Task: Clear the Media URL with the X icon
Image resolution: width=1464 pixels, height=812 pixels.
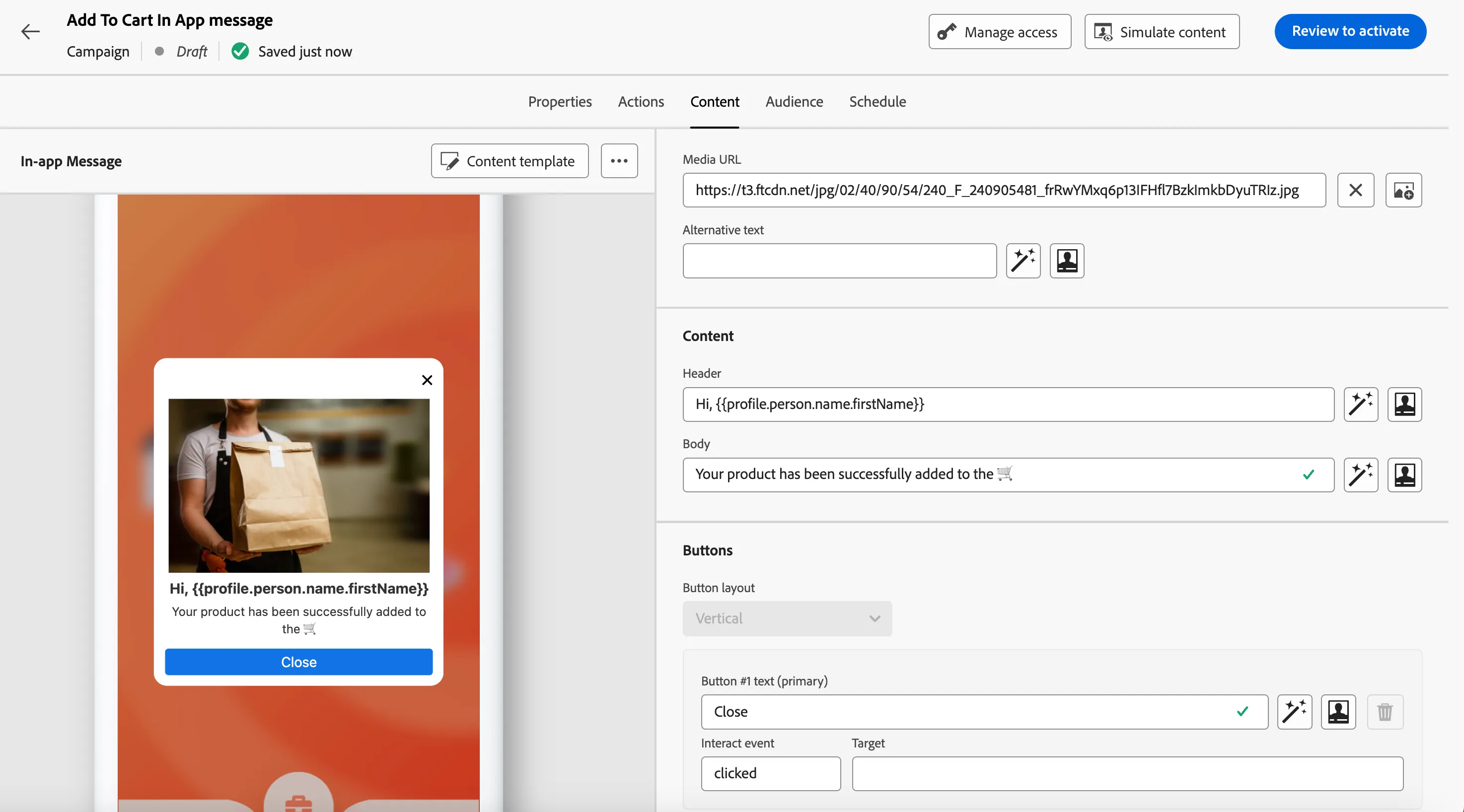Action: click(1355, 190)
